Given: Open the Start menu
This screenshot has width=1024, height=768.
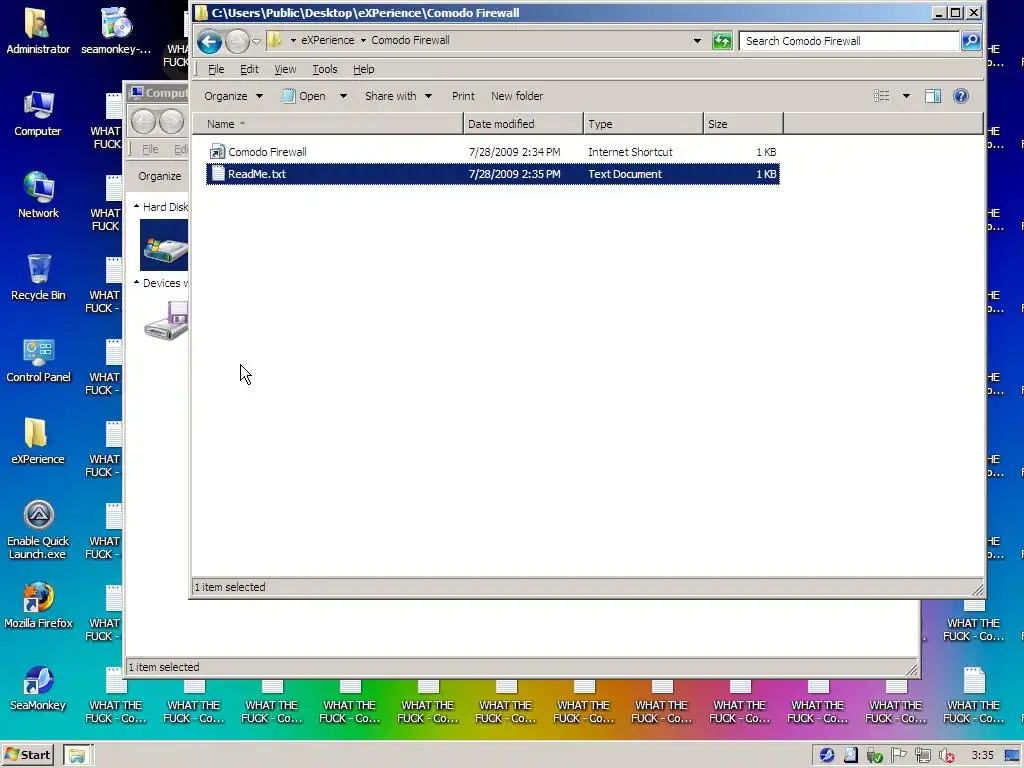Looking at the screenshot, I should [28, 756].
